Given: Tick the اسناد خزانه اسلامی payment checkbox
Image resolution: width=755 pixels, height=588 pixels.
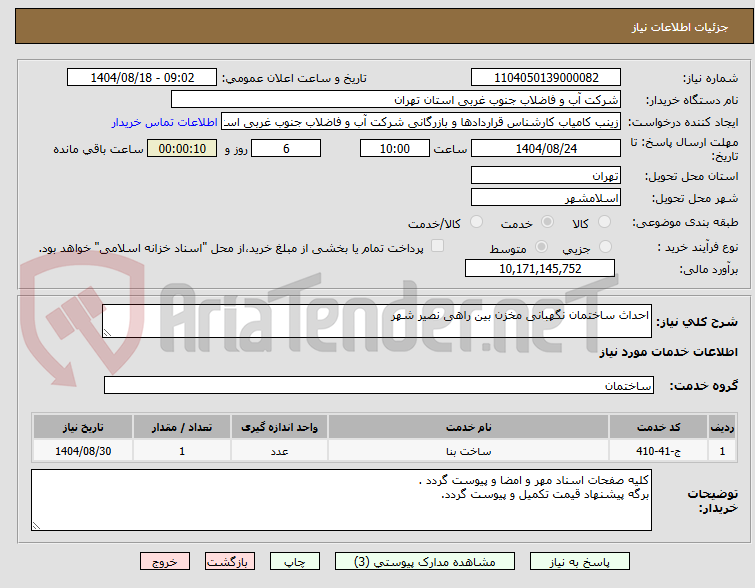Looking at the screenshot, I should coord(437,246).
